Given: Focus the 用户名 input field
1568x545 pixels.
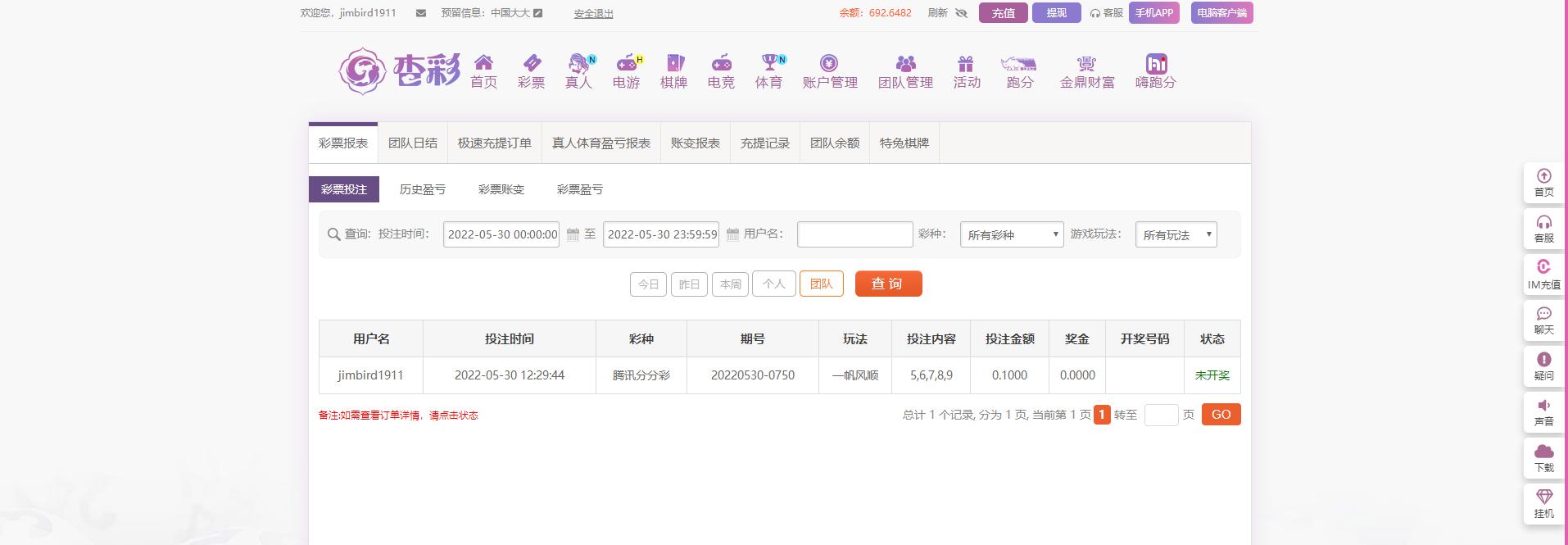Looking at the screenshot, I should click(855, 234).
